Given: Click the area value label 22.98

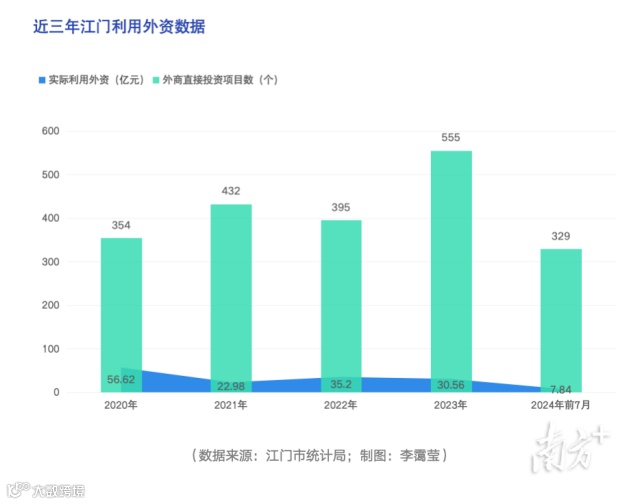Looking at the screenshot, I should point(231,386).
